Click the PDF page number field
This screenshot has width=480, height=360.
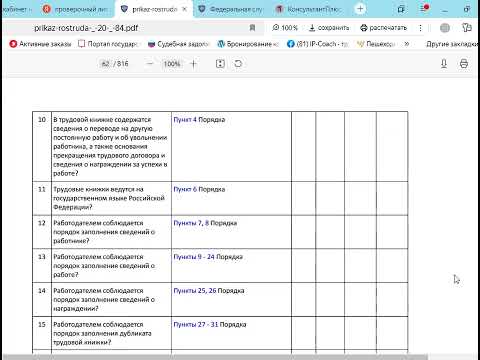click(105, 64)
